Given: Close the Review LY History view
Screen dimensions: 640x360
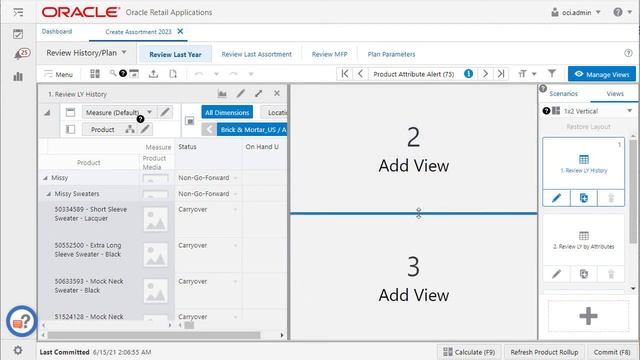Looking at the screenshot, I should (x=277, y=93).
